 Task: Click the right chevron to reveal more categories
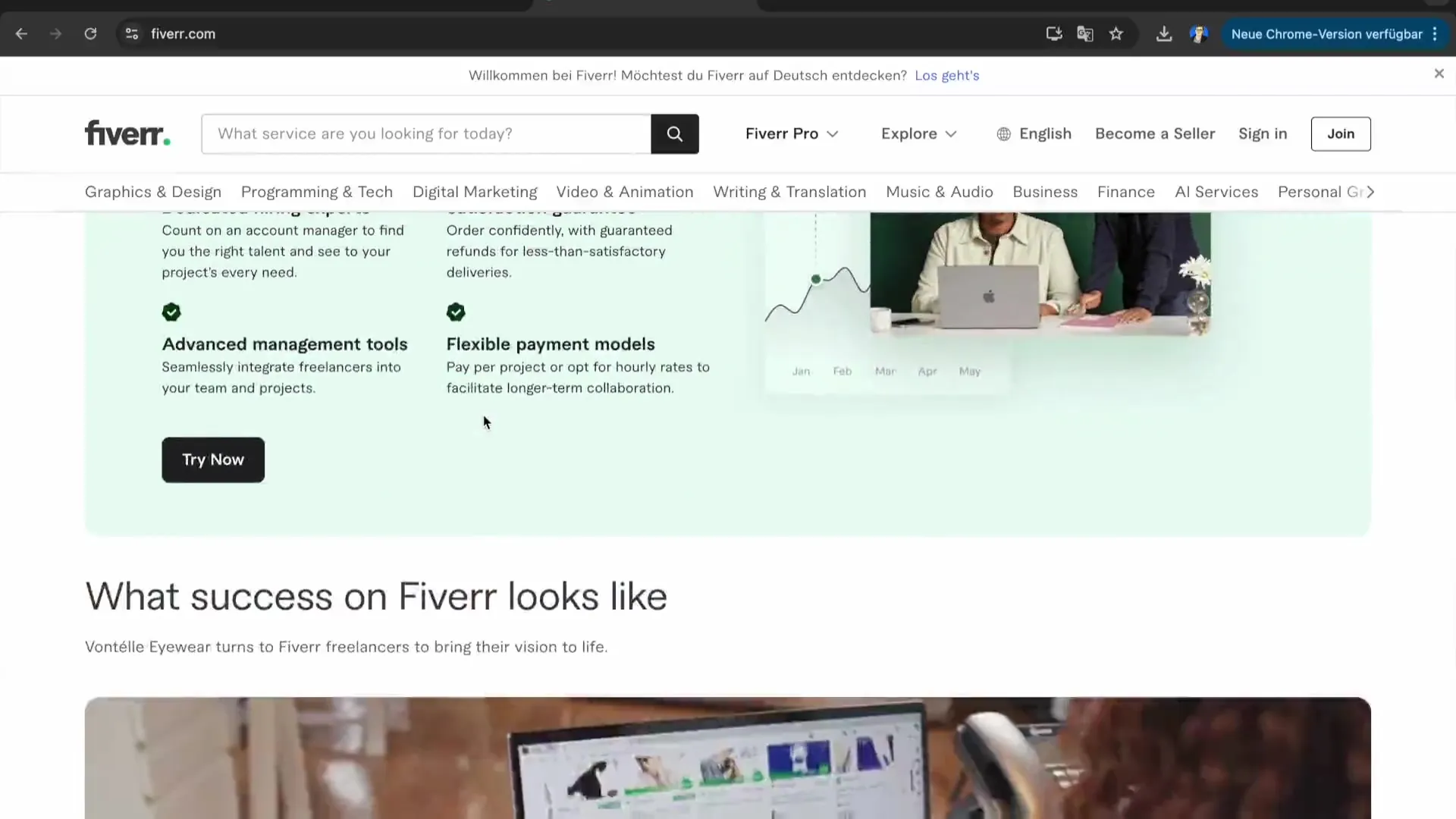tap(1370, 192)
